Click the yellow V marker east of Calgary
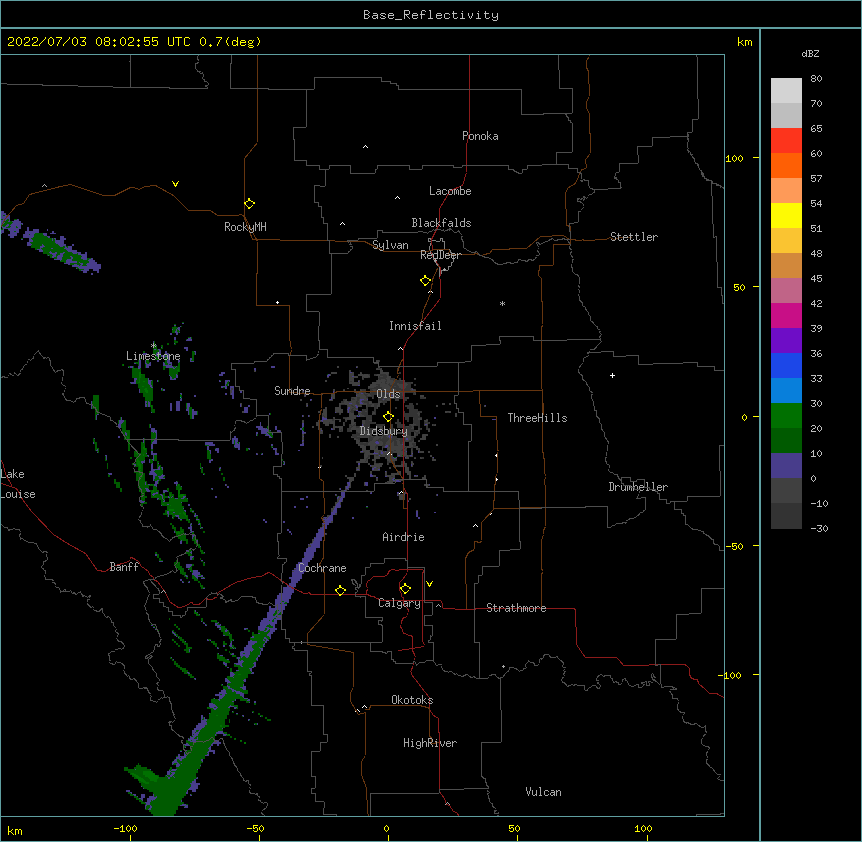Viewport: 862px width, 842px height. (x=429, y=584)
